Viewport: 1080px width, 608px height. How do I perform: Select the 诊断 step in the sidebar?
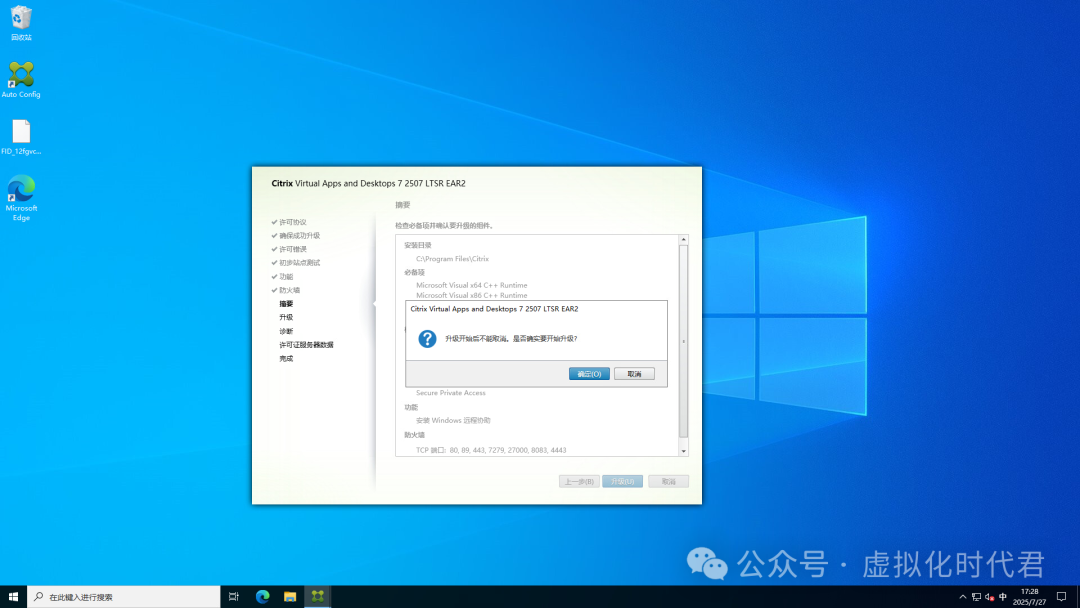coord(286,331)
